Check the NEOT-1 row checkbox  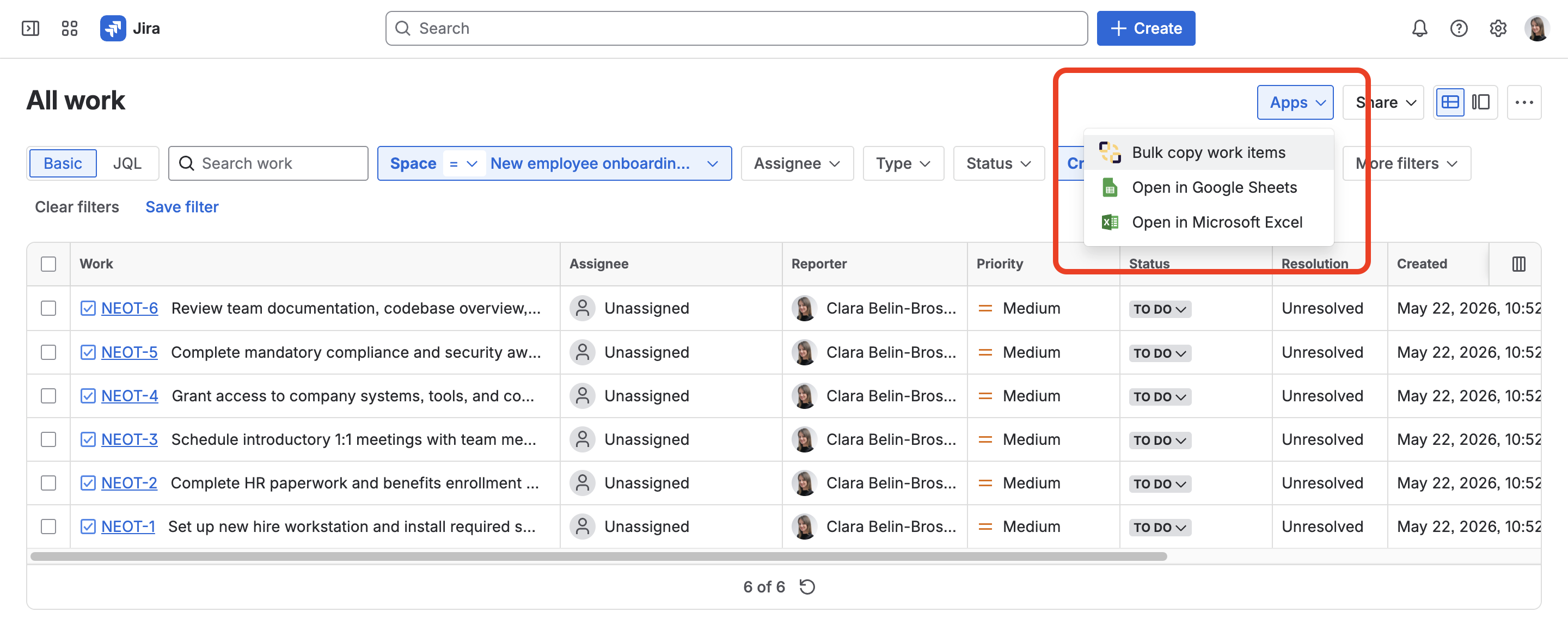pyautogui.click(x=48, y=526)
